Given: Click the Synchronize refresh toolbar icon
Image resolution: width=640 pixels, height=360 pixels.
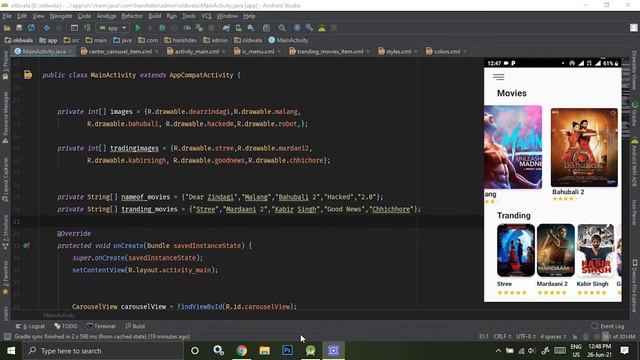Looking at the screenshot, I should coord(31,28).
